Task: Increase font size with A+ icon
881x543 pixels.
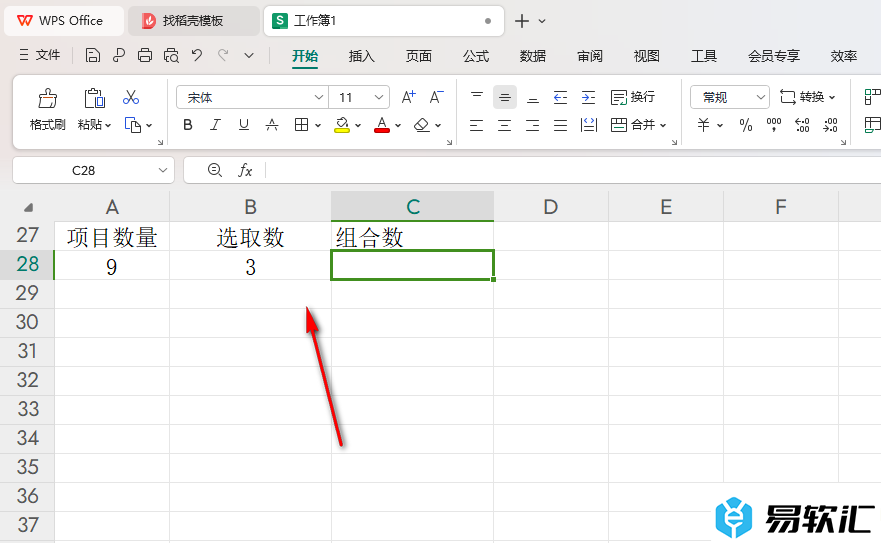Action: coord(408,97)
